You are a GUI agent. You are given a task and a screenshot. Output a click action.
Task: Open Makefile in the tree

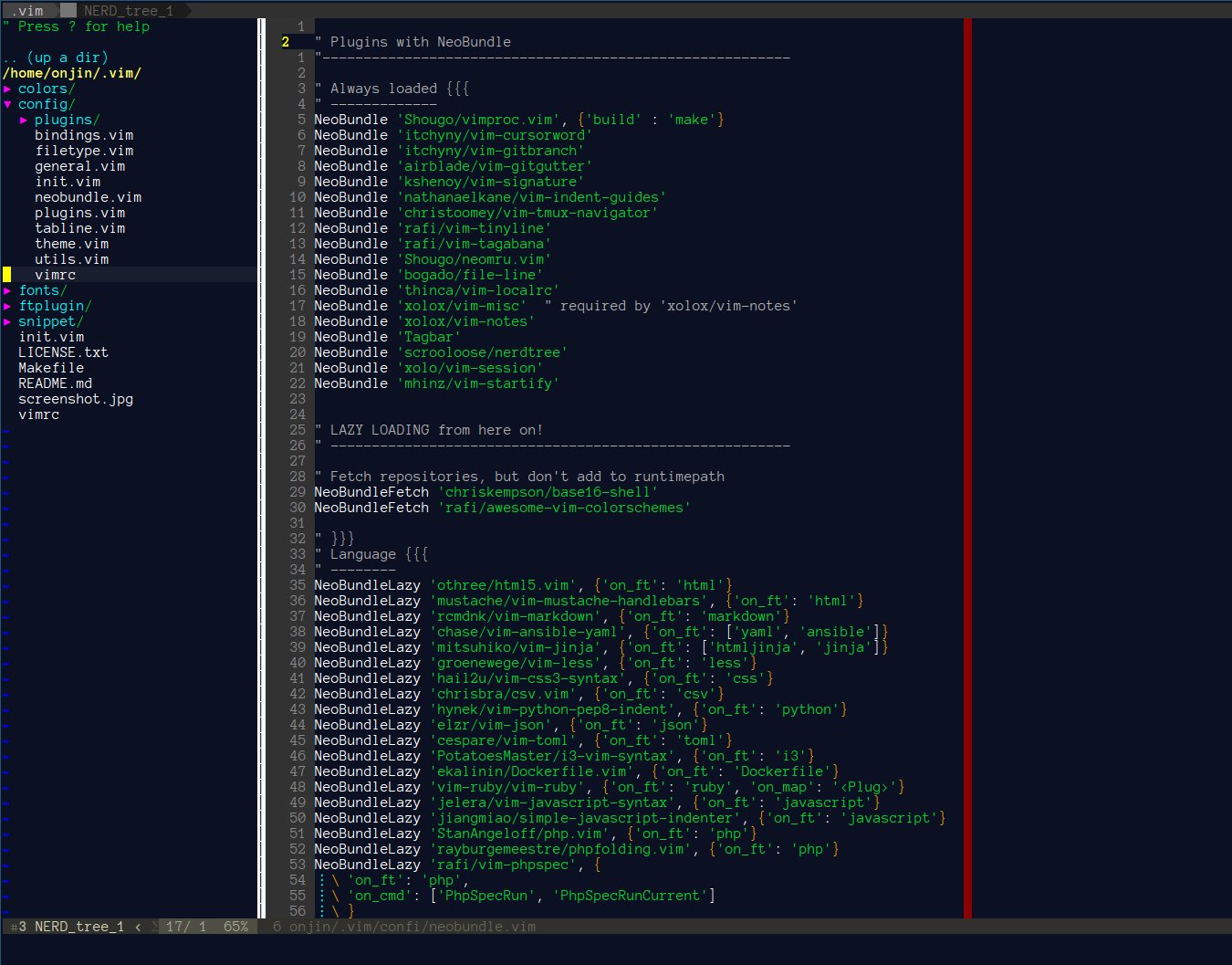[51, 368]
